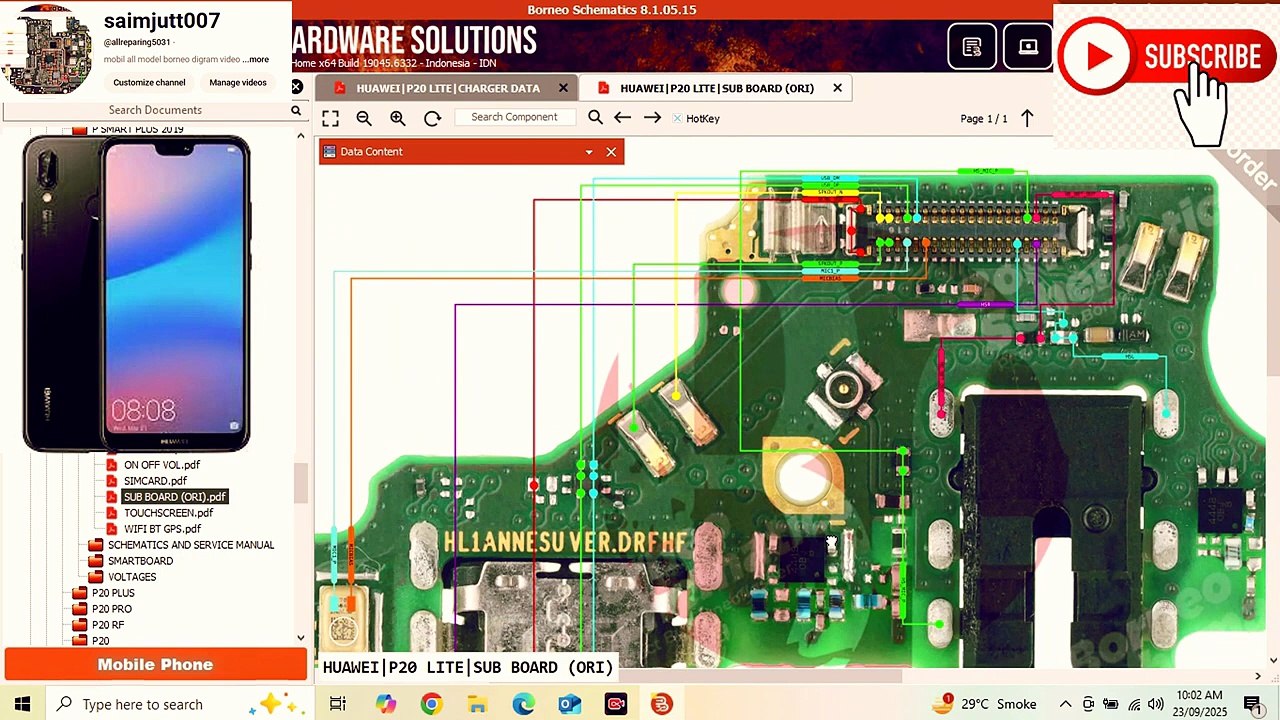Toggle the HotKey checkbox

coord(677,118)
